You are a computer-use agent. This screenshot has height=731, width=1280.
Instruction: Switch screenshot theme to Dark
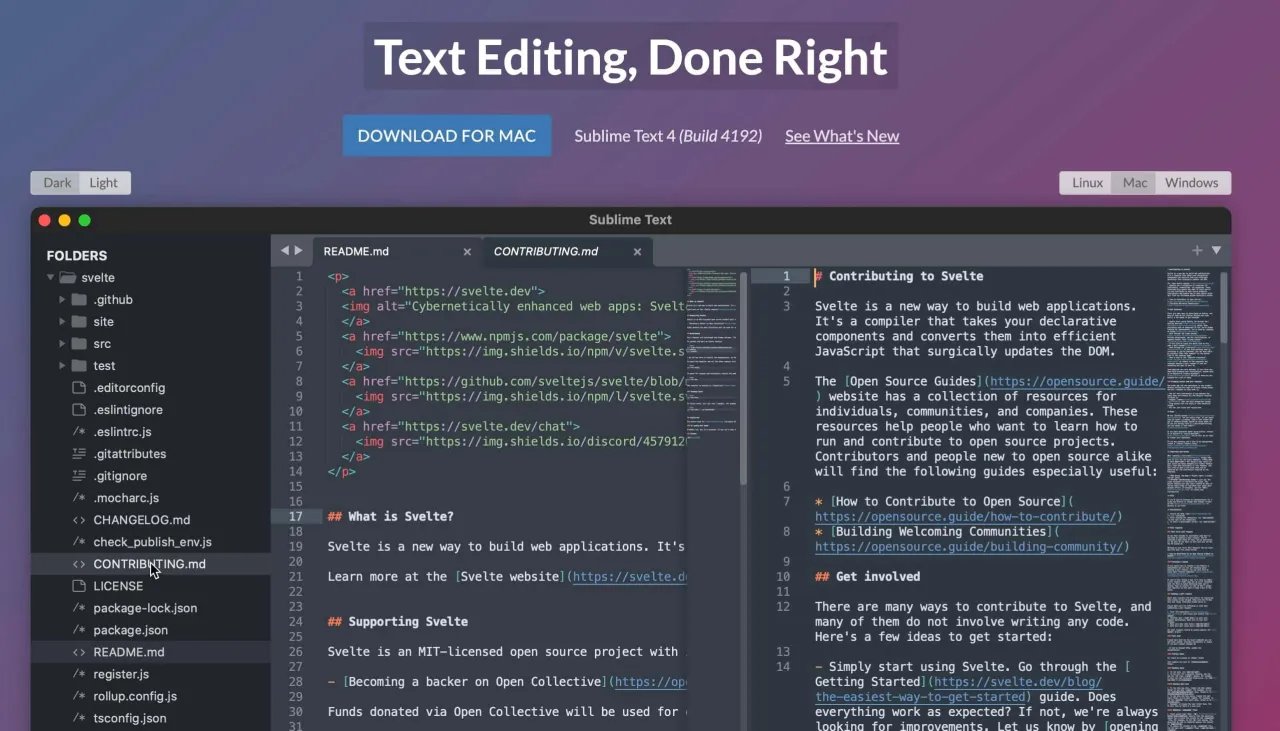click(x=57, y=183)
